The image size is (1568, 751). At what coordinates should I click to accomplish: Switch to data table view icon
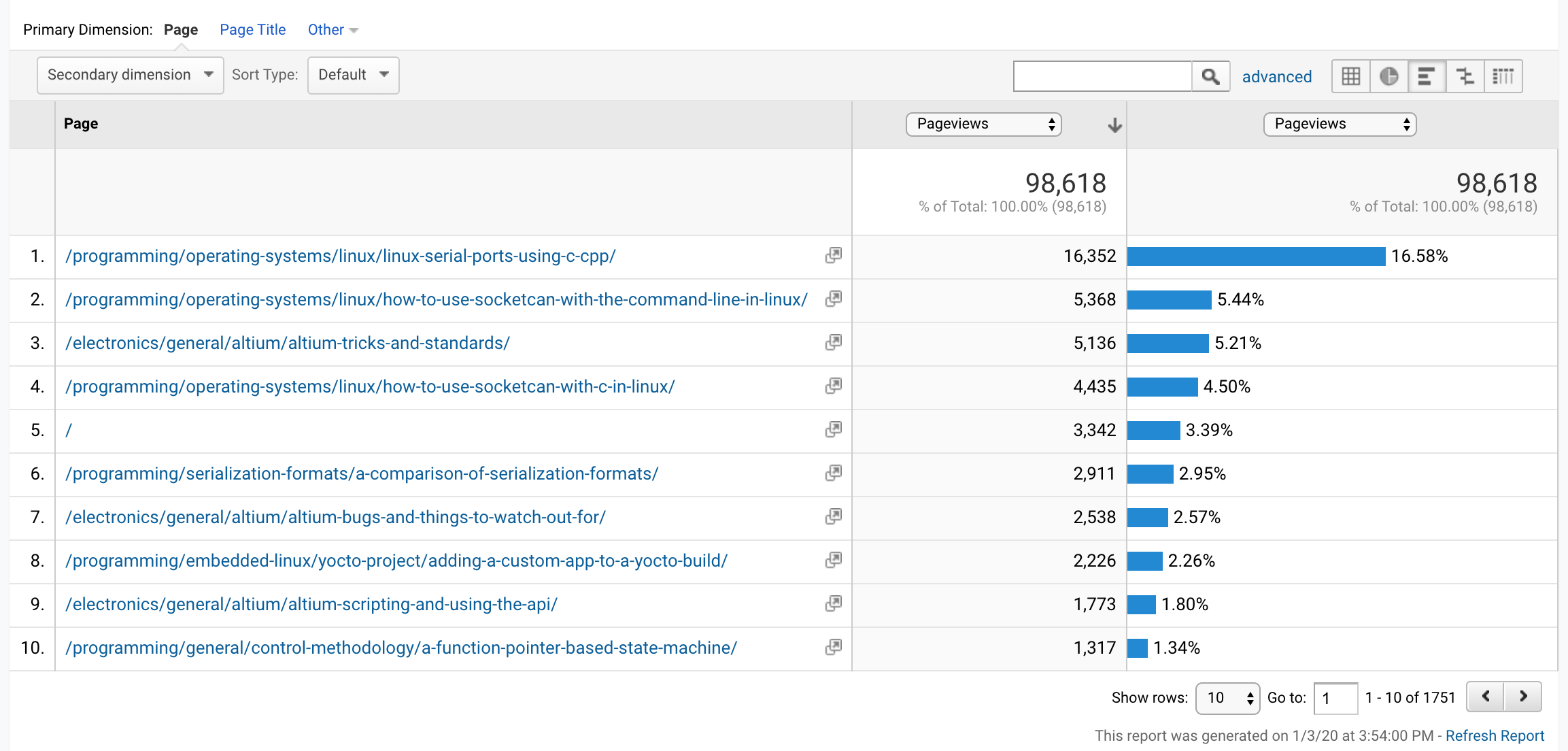[x=1350, y=76]
